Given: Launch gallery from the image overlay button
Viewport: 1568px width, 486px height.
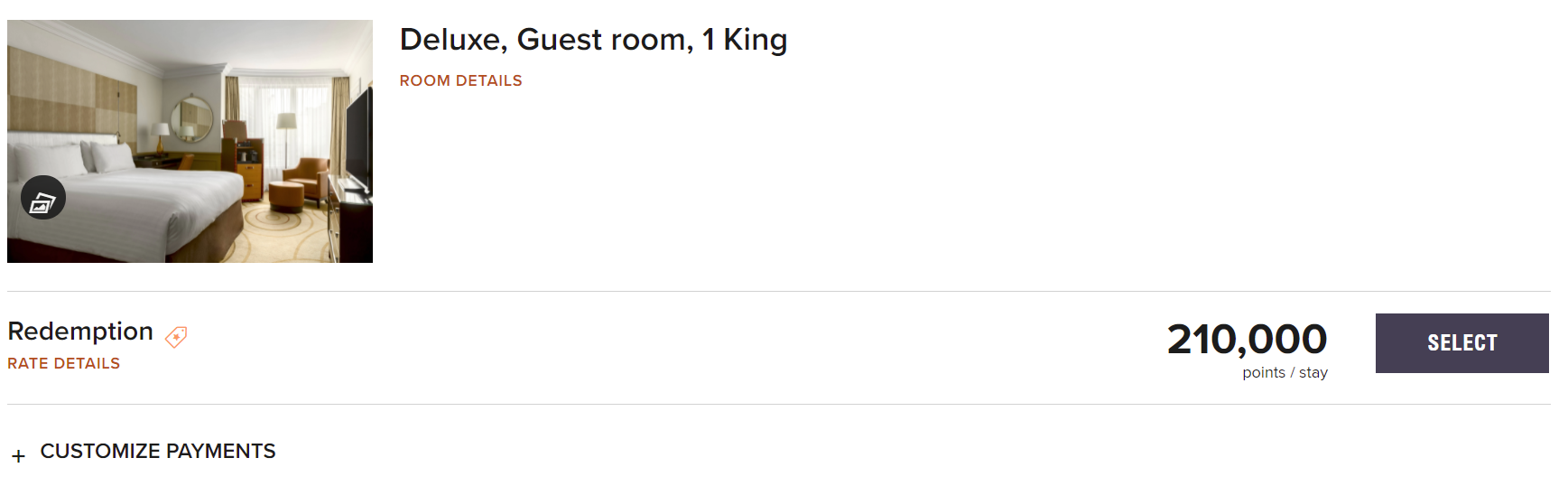Looking at the screenshot, I should (x=43, y=198).
